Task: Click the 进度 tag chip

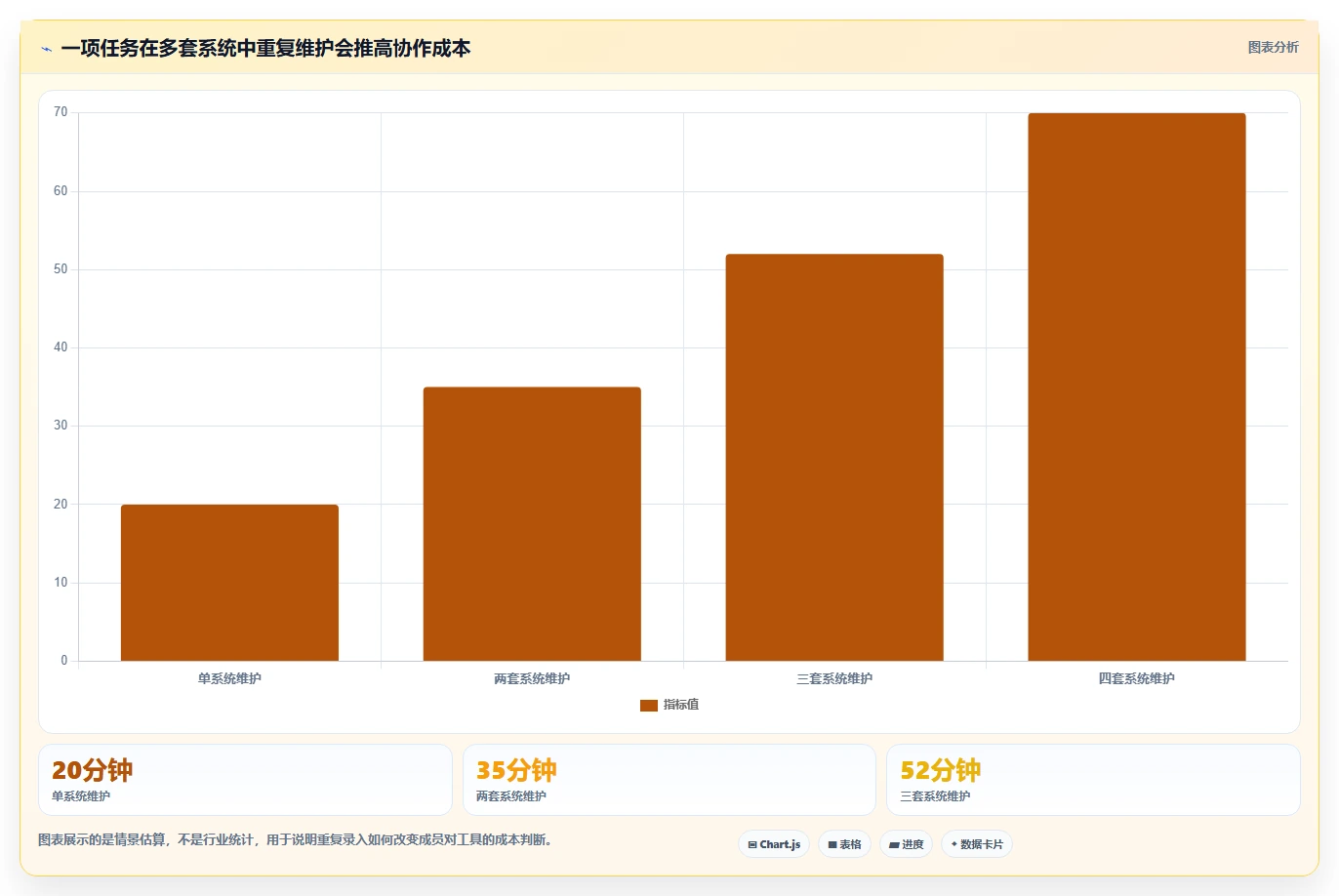Action: pos(906,844)
